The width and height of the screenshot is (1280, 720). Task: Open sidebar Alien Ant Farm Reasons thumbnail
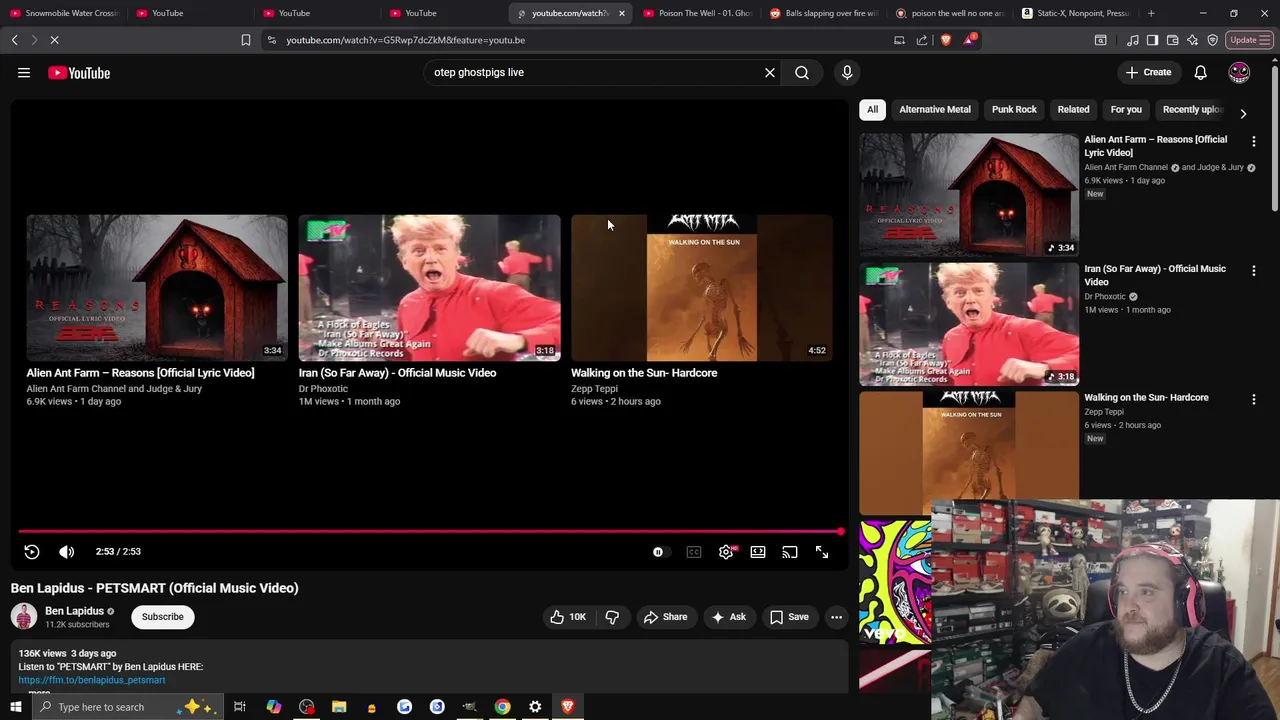click(969, 195)
